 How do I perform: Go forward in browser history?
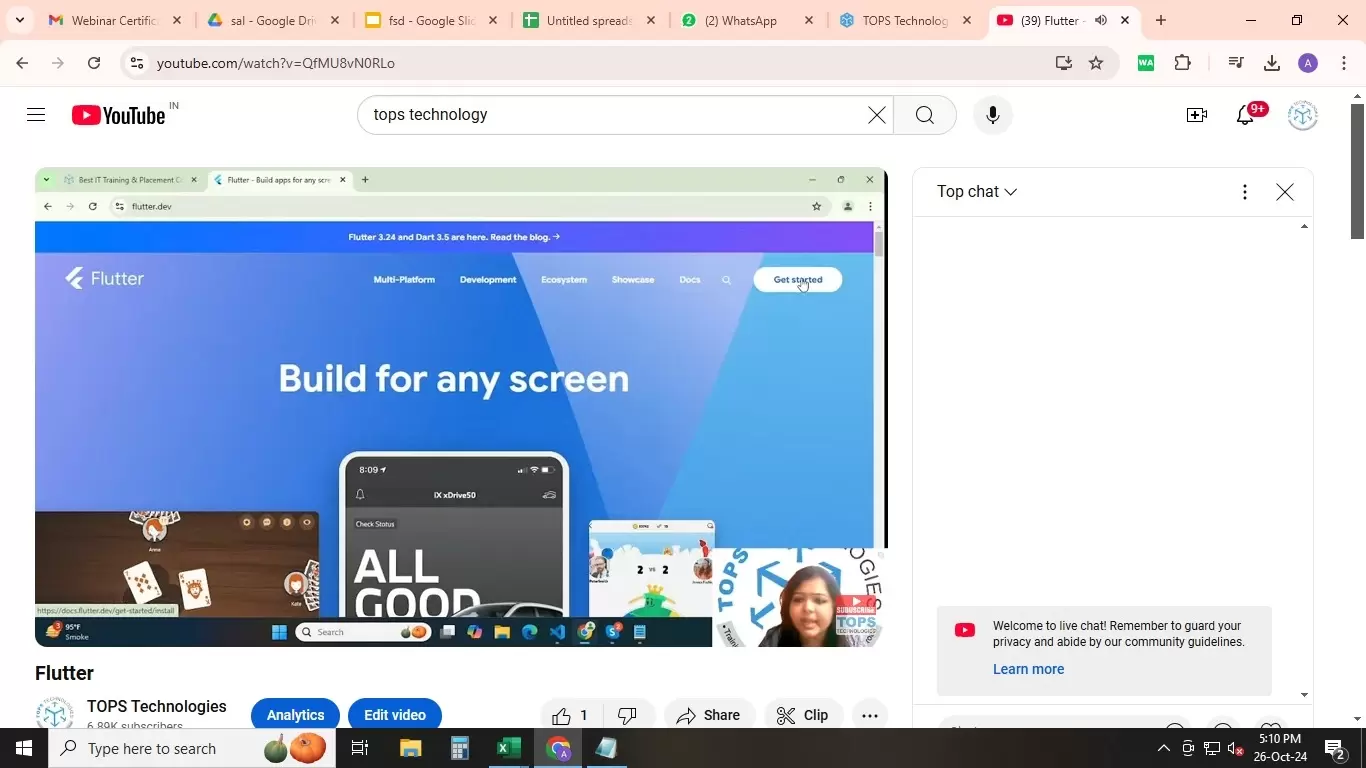[58, 63]
